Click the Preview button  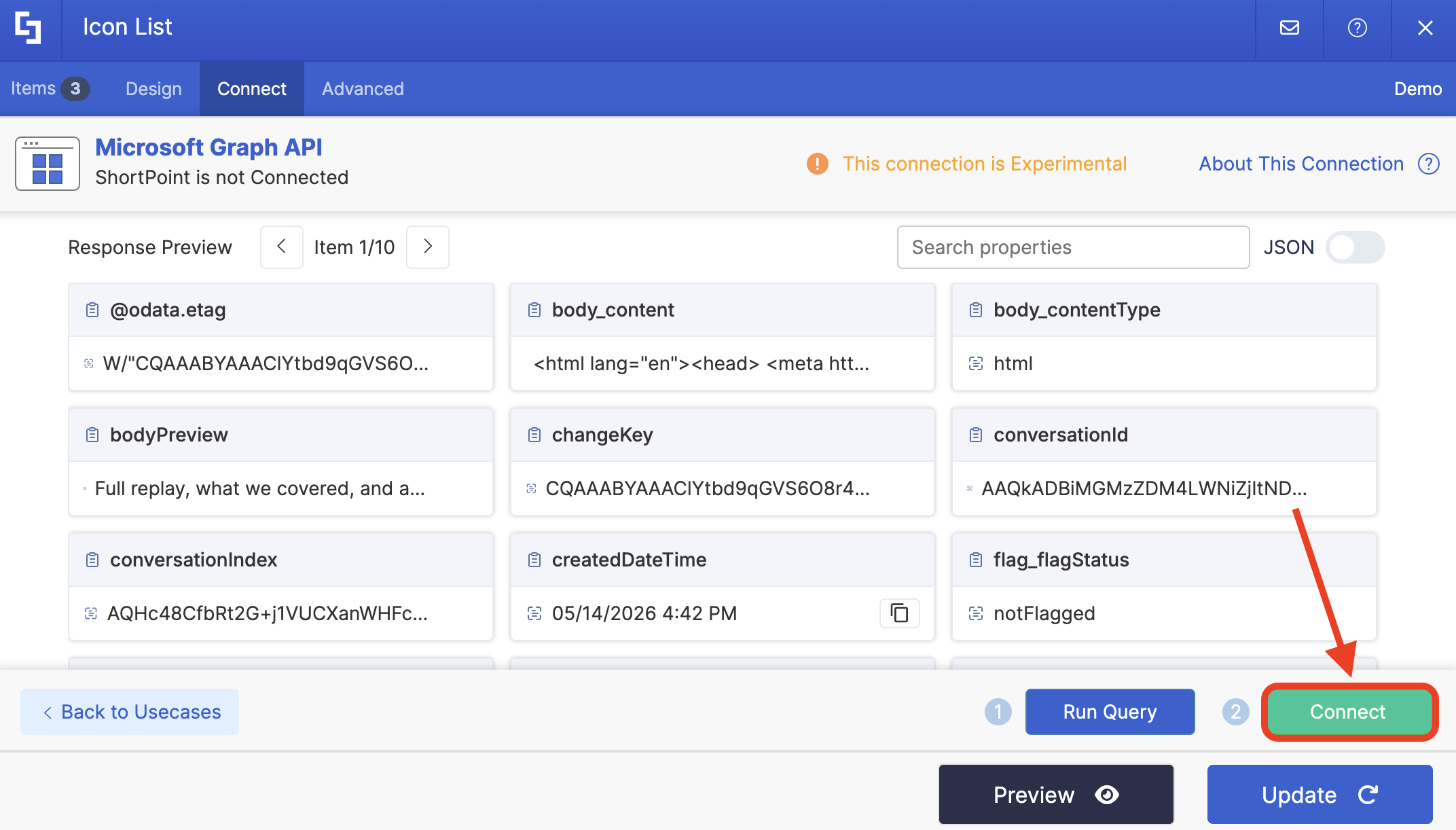(1056, 795)
